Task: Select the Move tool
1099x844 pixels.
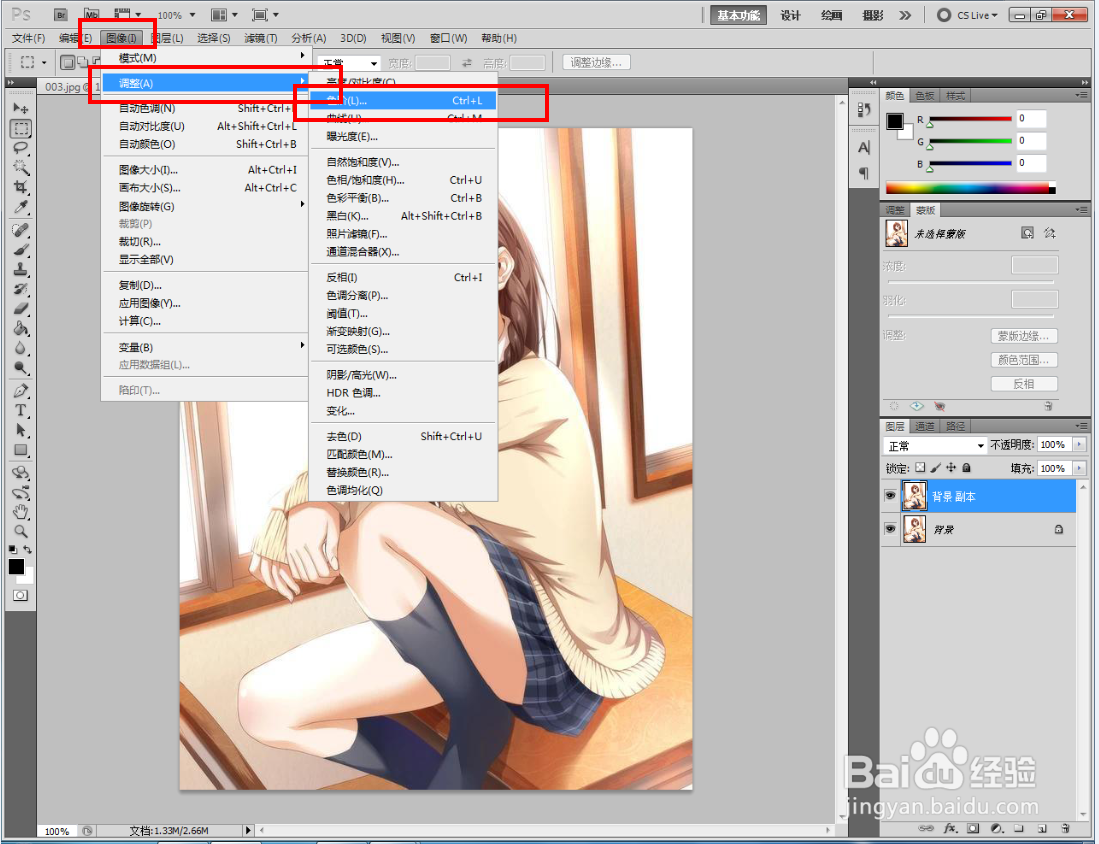Action: tap(21, 109)
